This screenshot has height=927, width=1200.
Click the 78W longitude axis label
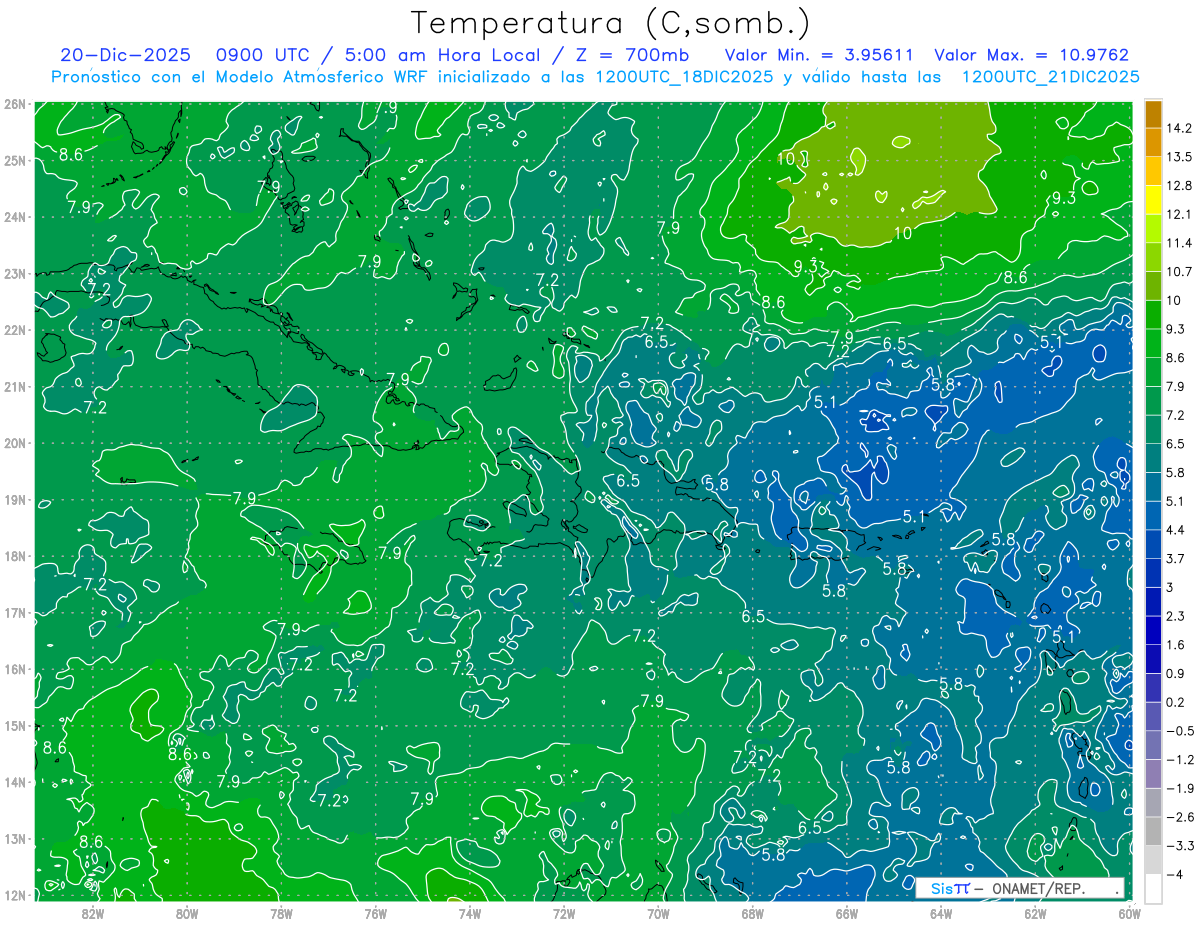pos(281,912)
